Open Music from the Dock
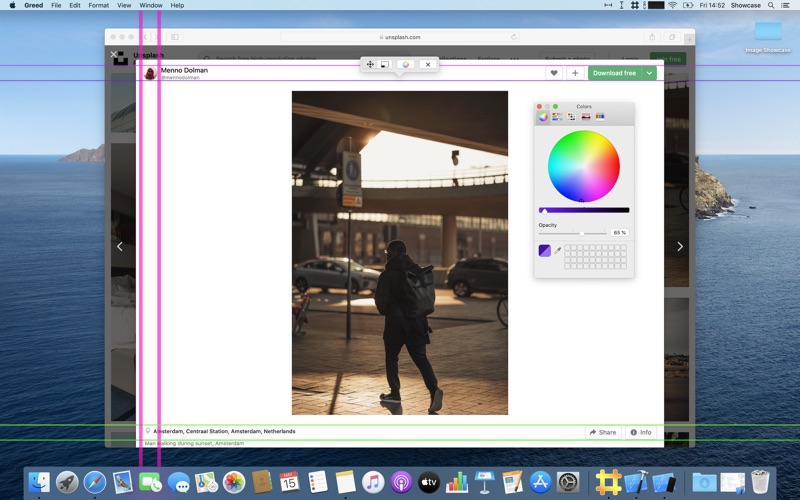This screenshot has width=800, height=500. 373,482
